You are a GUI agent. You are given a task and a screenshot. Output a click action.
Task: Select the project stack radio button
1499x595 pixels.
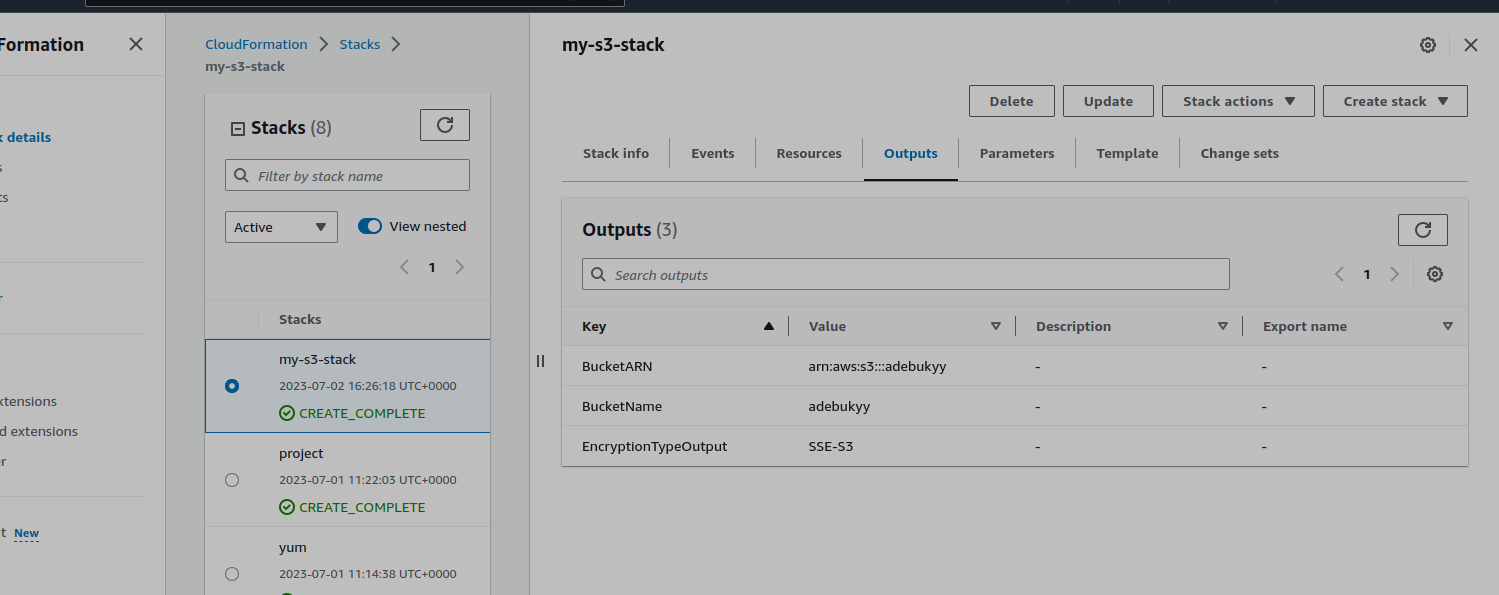click(232, 479)
